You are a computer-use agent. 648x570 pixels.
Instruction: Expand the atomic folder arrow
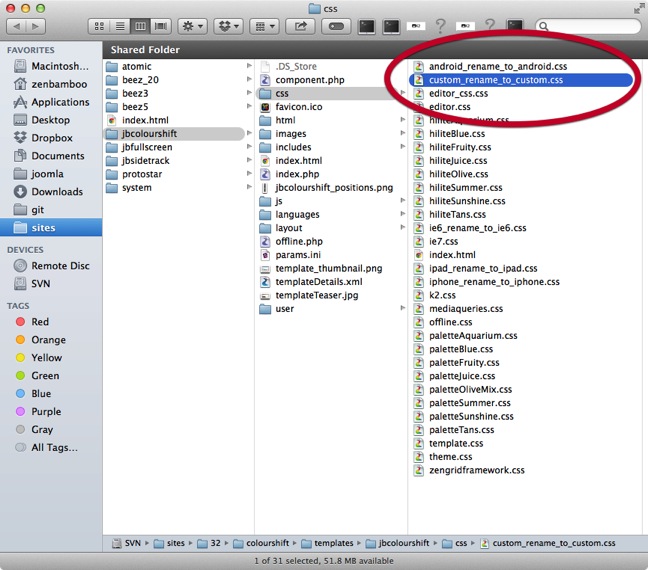tap(249, 66)
